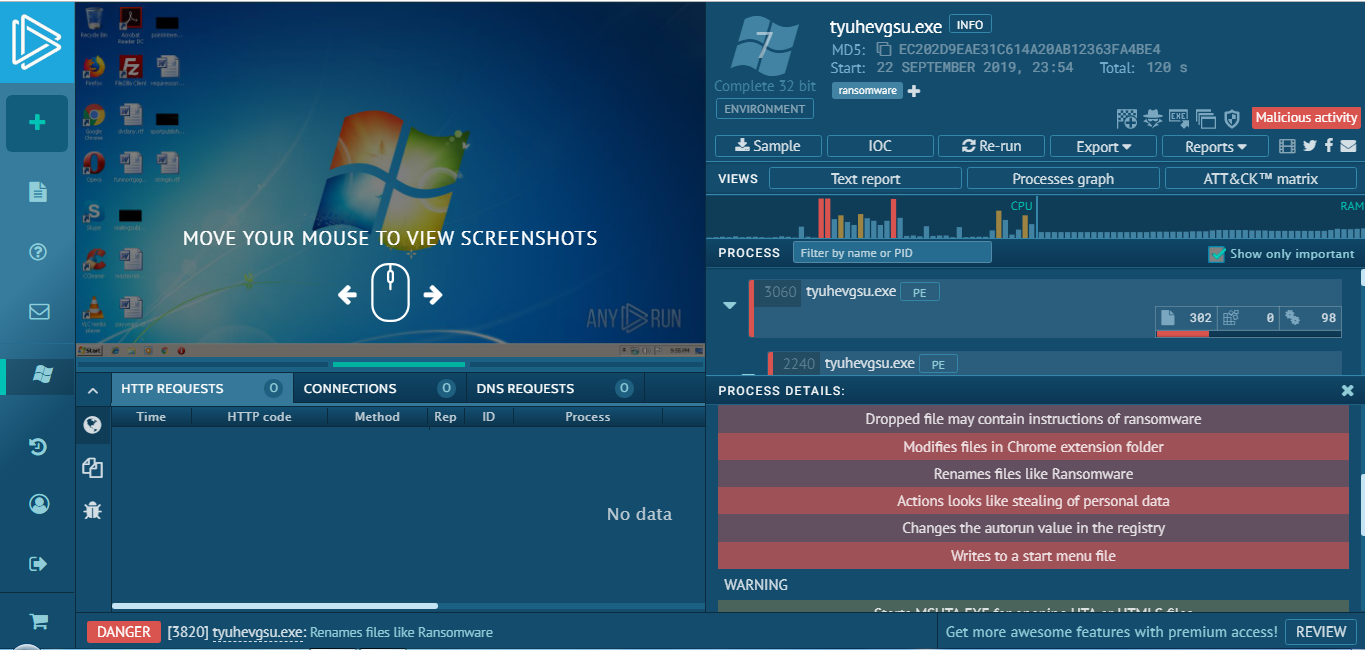1365x650 pixels.
Task: Select process row 2240 tyuhevgsu.exe
Action: pyautogui.click(x=1055, y=363)
